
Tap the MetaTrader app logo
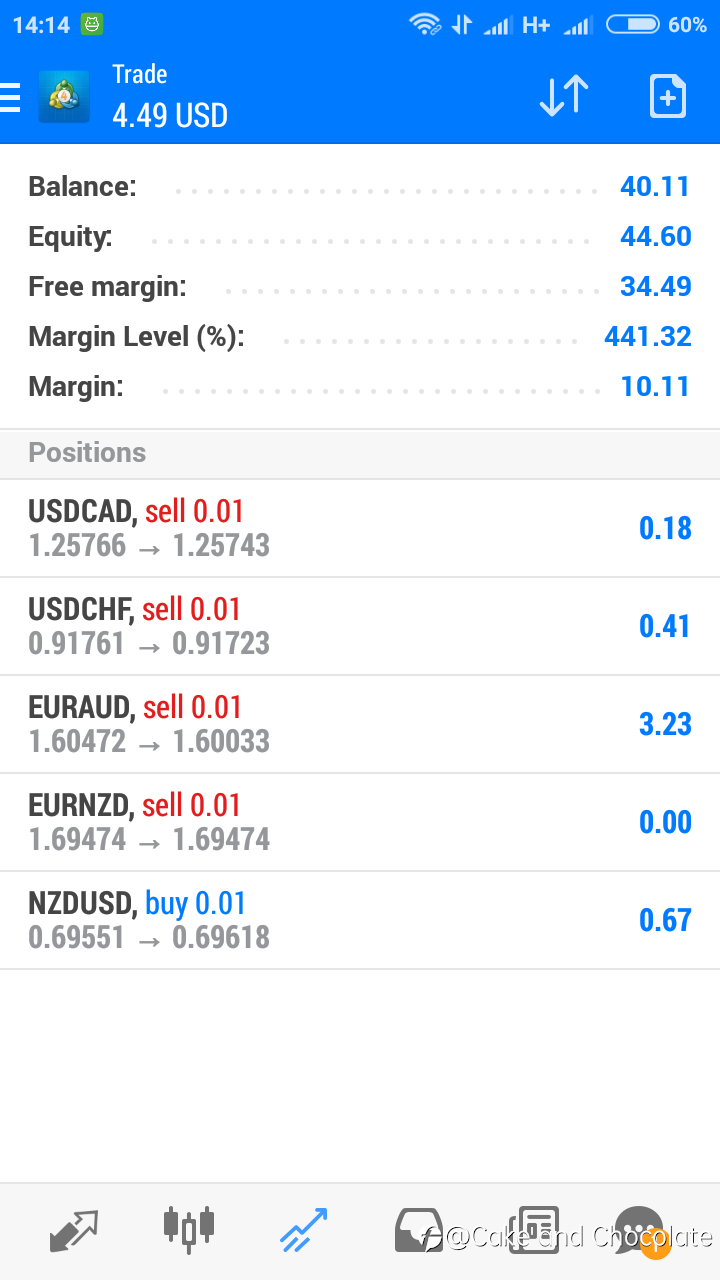click(x=64, y=97)
